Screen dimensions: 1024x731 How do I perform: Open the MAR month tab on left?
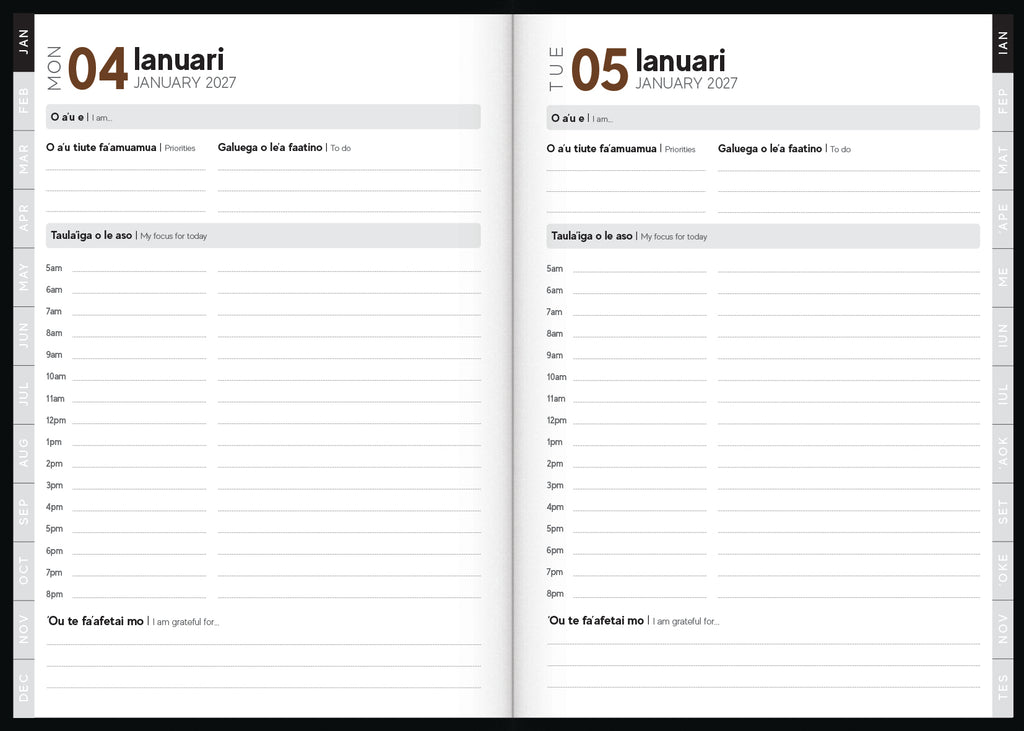(x=24, y=159)
